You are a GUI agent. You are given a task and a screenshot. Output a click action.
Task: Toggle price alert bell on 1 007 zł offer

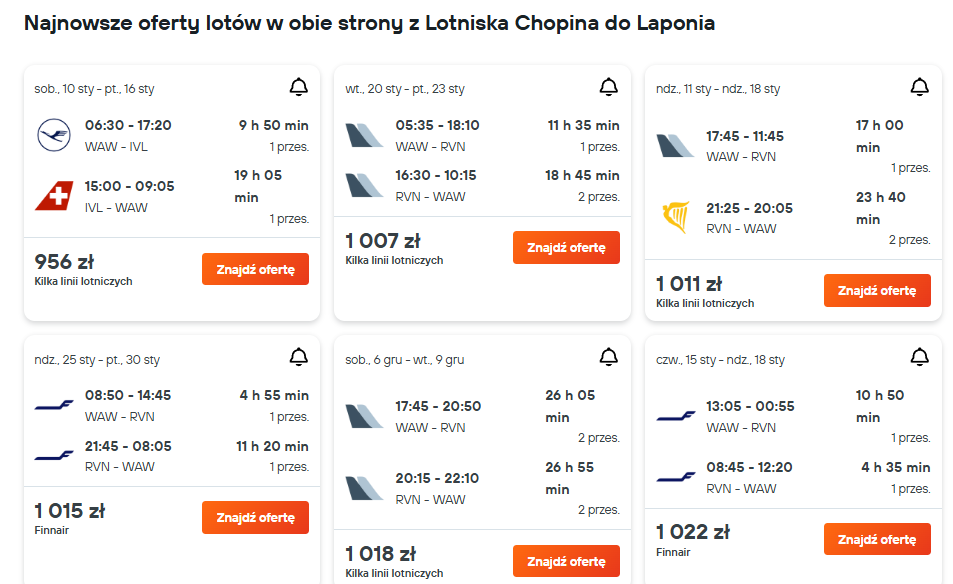tap(609, 88)
